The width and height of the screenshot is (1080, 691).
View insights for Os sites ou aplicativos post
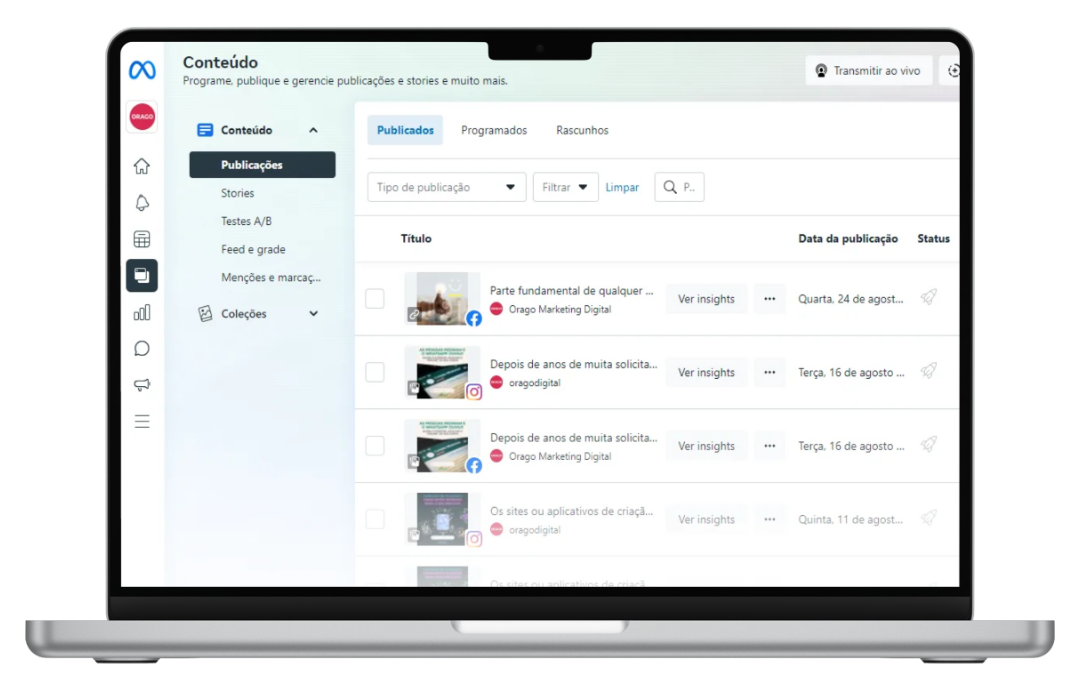(x=706, y=519)
